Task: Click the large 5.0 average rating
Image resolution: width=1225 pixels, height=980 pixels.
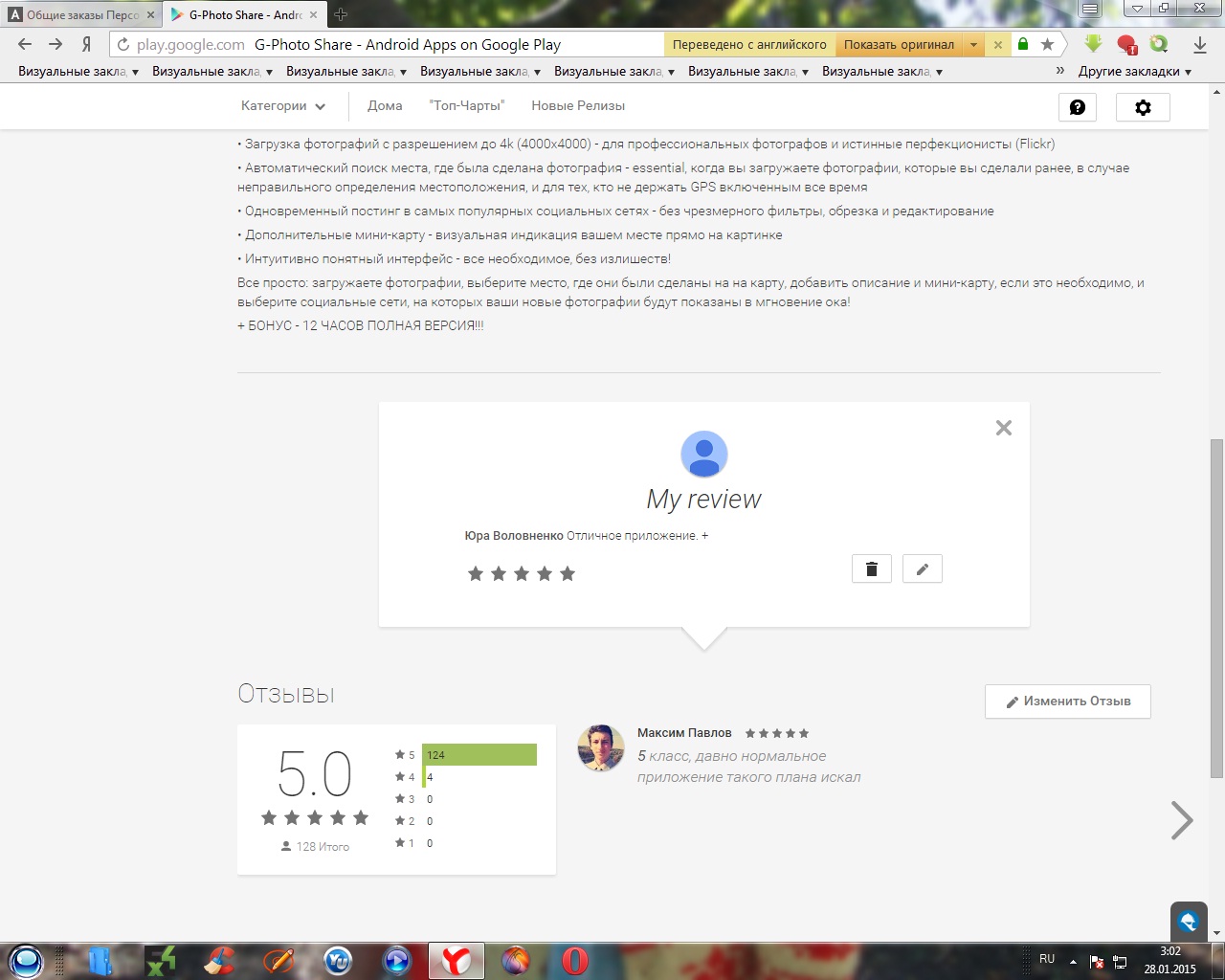Action: point(315,773)
